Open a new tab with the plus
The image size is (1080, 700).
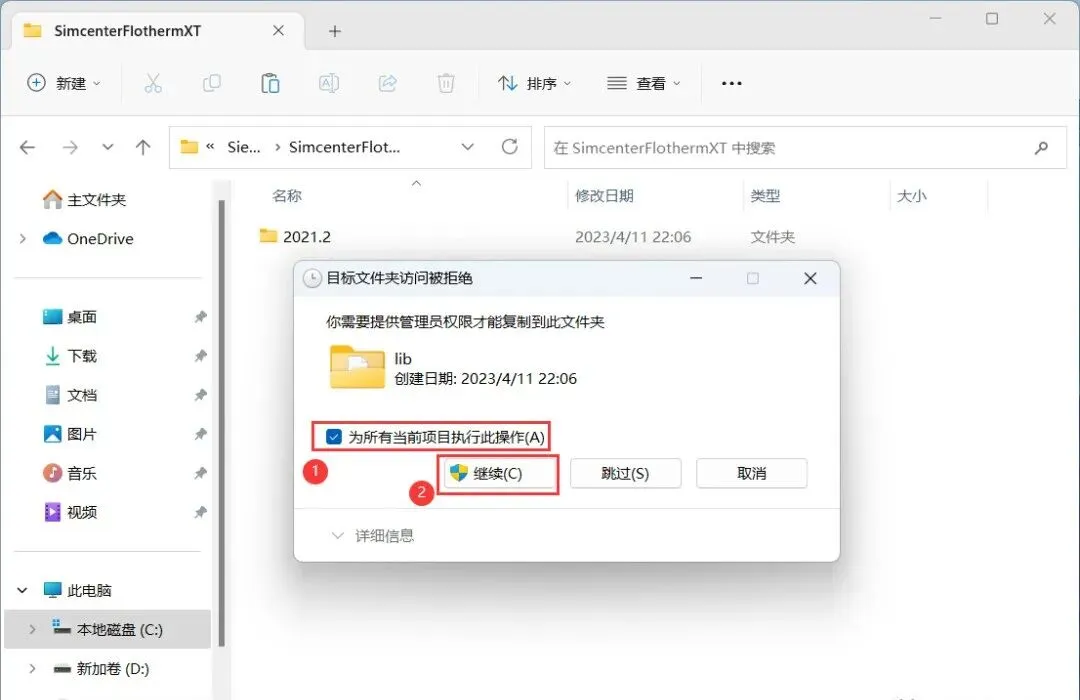pyautogui.click(x=335, y=31)
